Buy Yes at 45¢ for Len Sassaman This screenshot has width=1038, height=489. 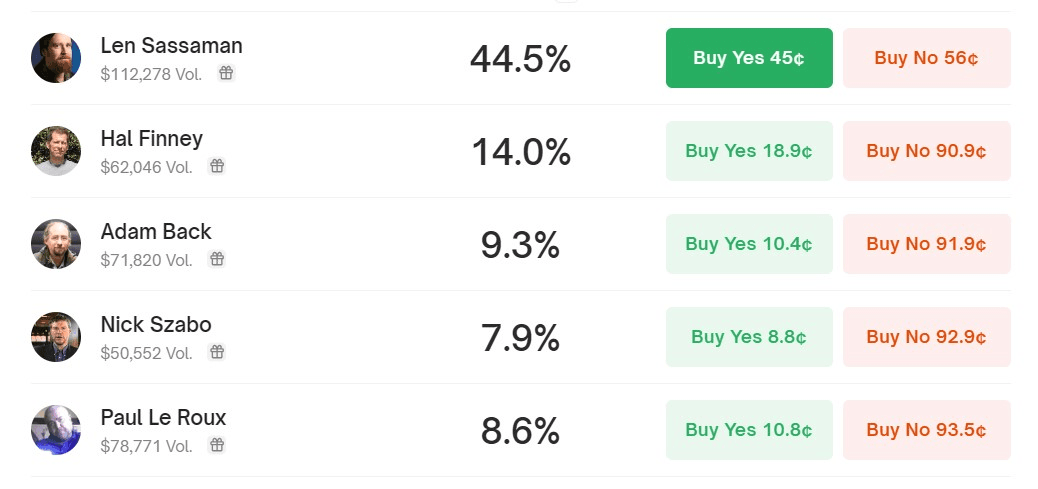pyautogui.click(x=749, y=58)
